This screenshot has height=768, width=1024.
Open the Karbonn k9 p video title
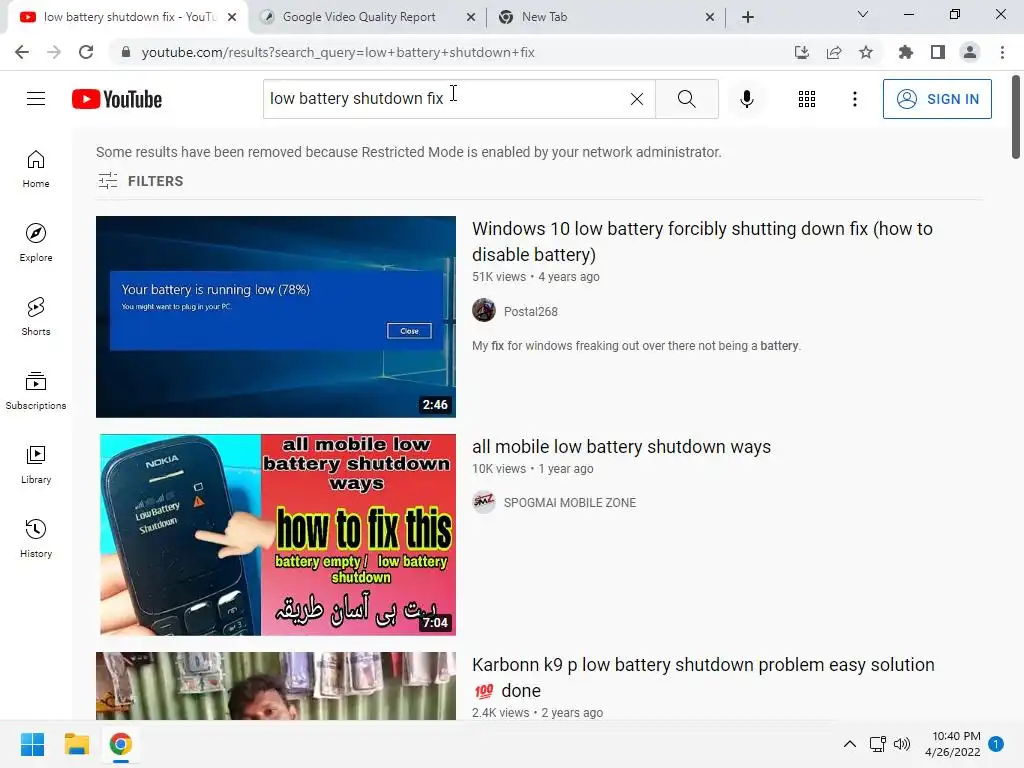[703, 677]
